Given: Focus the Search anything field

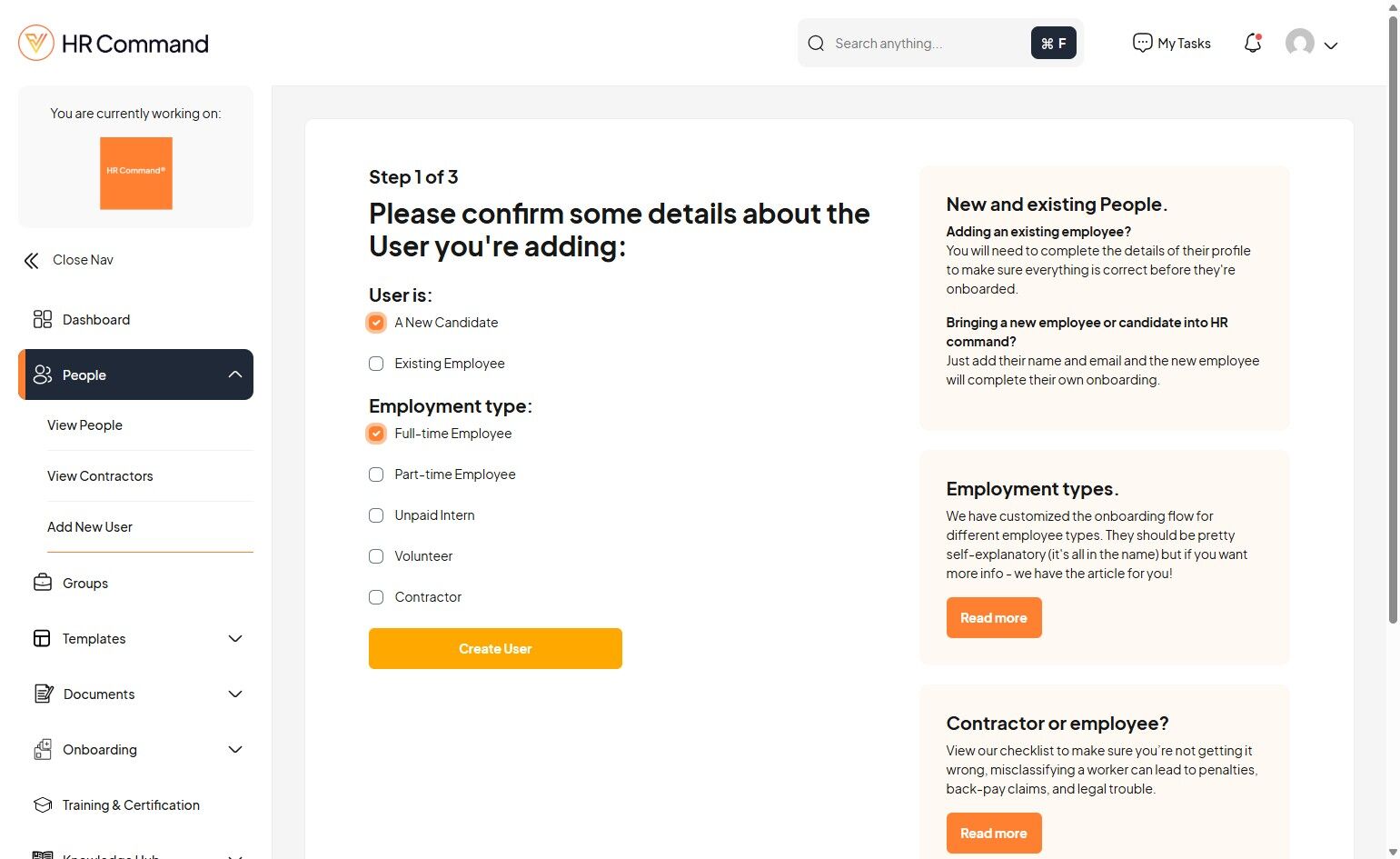Looking at the screenshot, I should coord(927,43).
